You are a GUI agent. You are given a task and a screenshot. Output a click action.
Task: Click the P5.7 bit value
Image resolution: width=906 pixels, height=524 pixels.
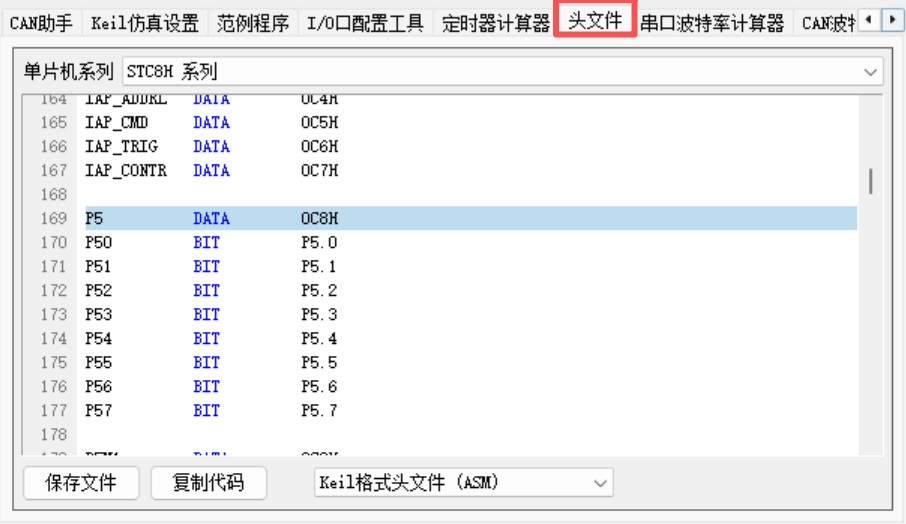319,410
